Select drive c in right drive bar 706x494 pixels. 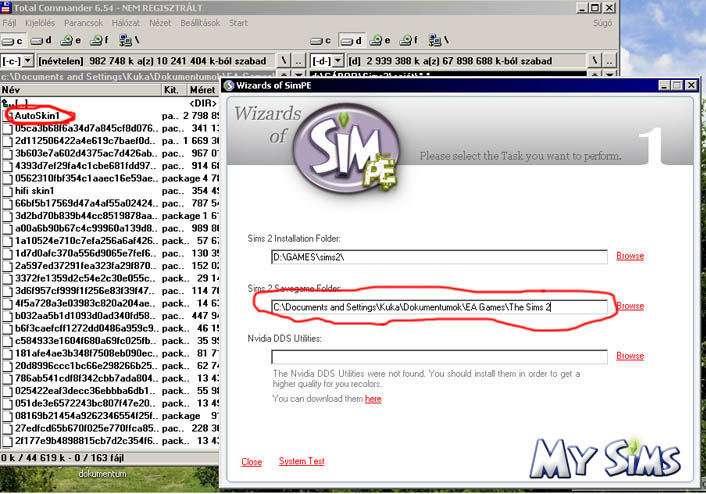click(x=321, y=41)
